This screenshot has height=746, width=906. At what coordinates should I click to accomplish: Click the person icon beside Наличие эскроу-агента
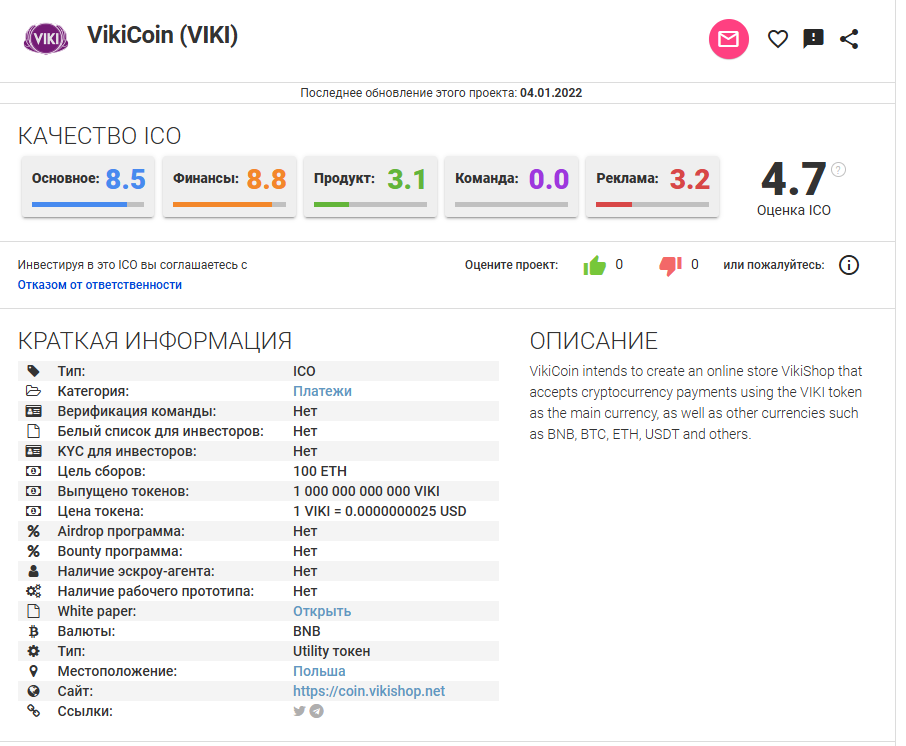tap(34, 571)
